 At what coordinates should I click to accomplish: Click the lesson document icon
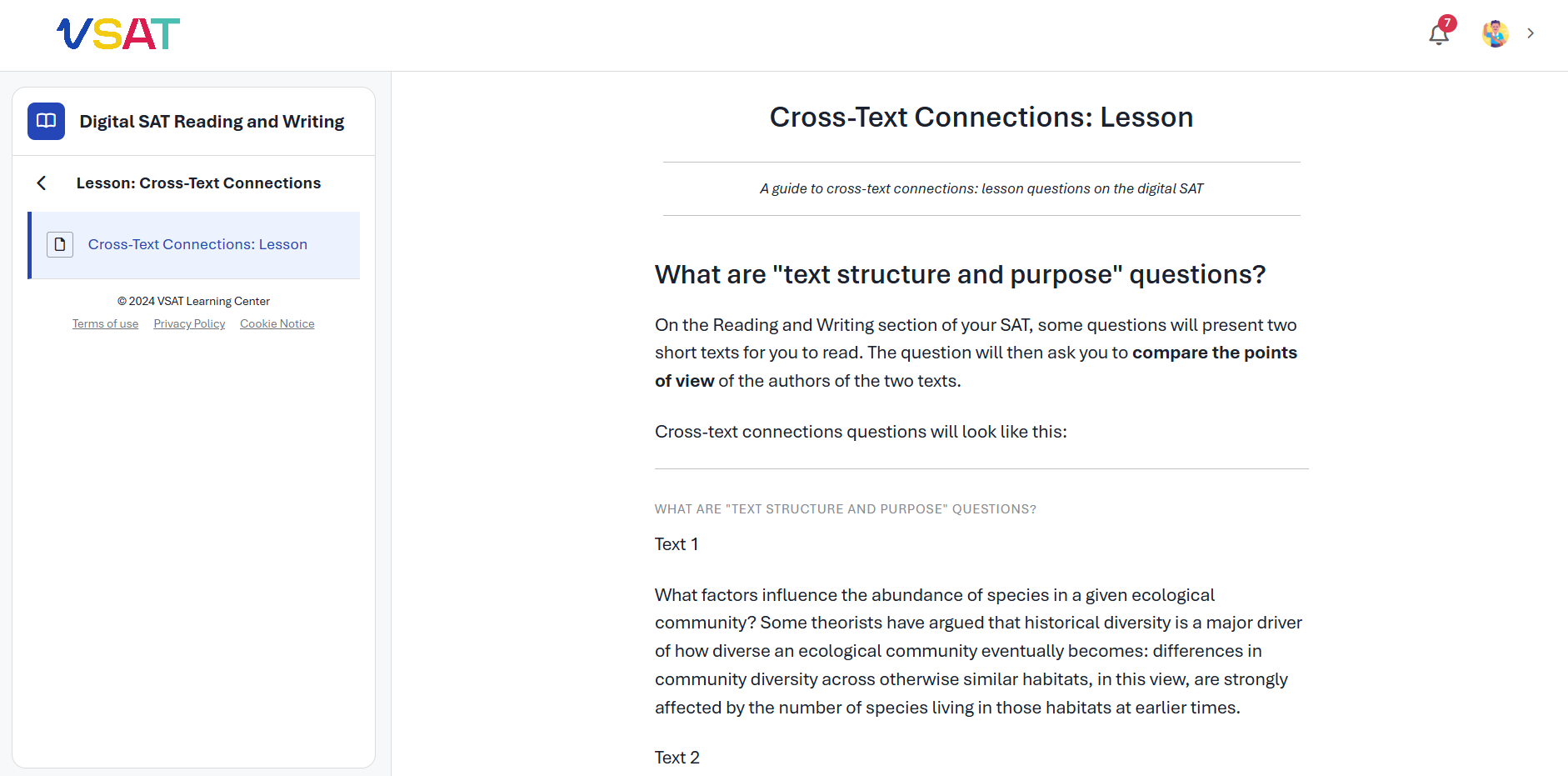[x=60, y=244]
